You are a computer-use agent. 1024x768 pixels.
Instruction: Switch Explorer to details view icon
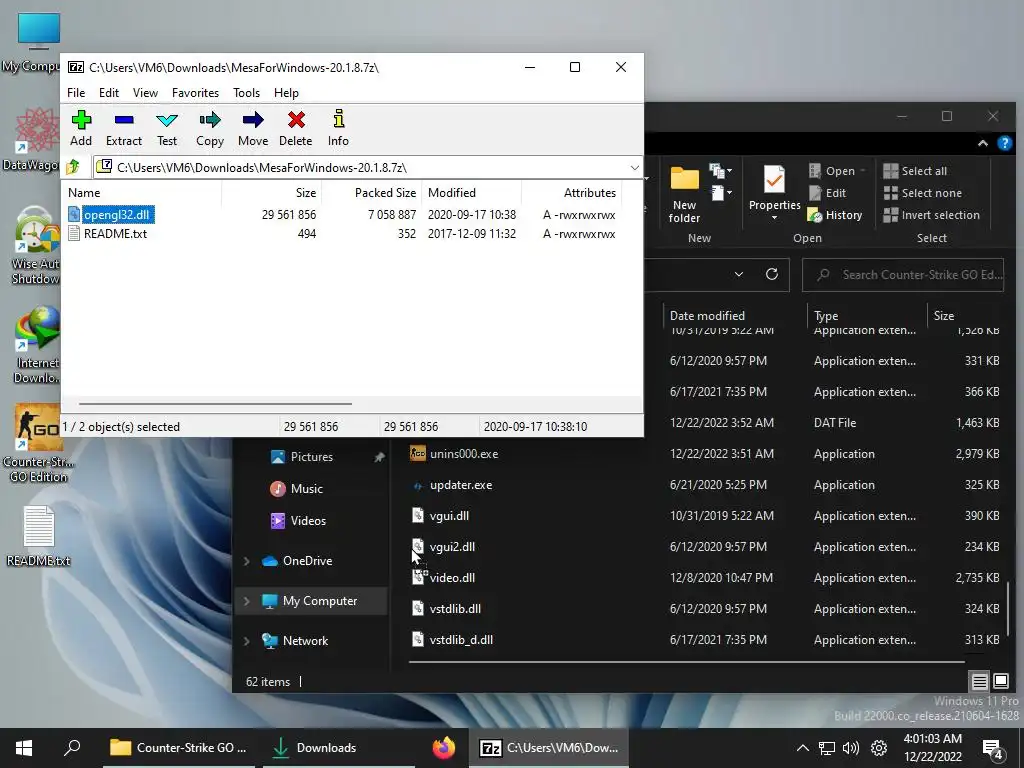980,682
